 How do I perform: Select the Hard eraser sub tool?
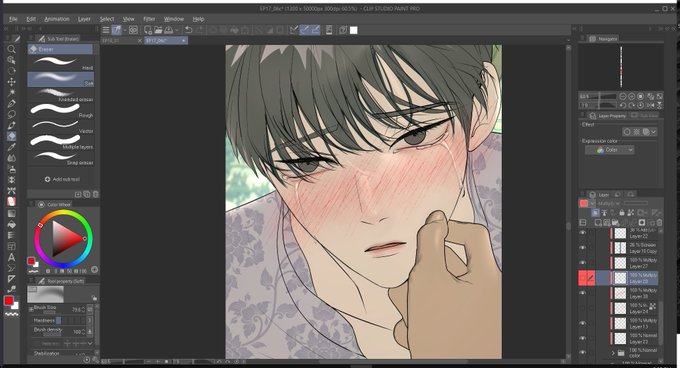(61, 63)
